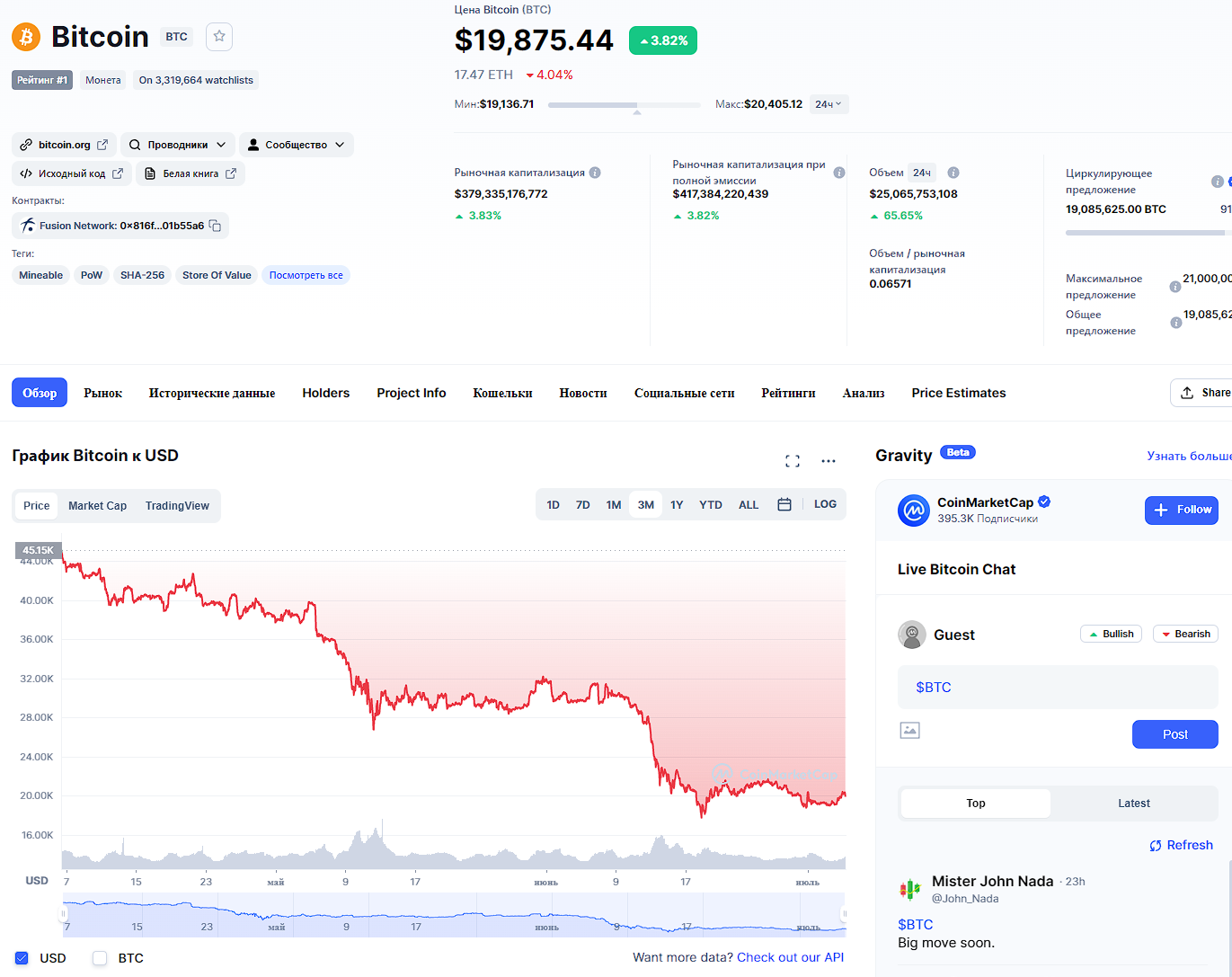Image resolution: width=1232 pixels, height=977 pixels.
Task: Attach an image to the chat post
Action: pos(909,731)
